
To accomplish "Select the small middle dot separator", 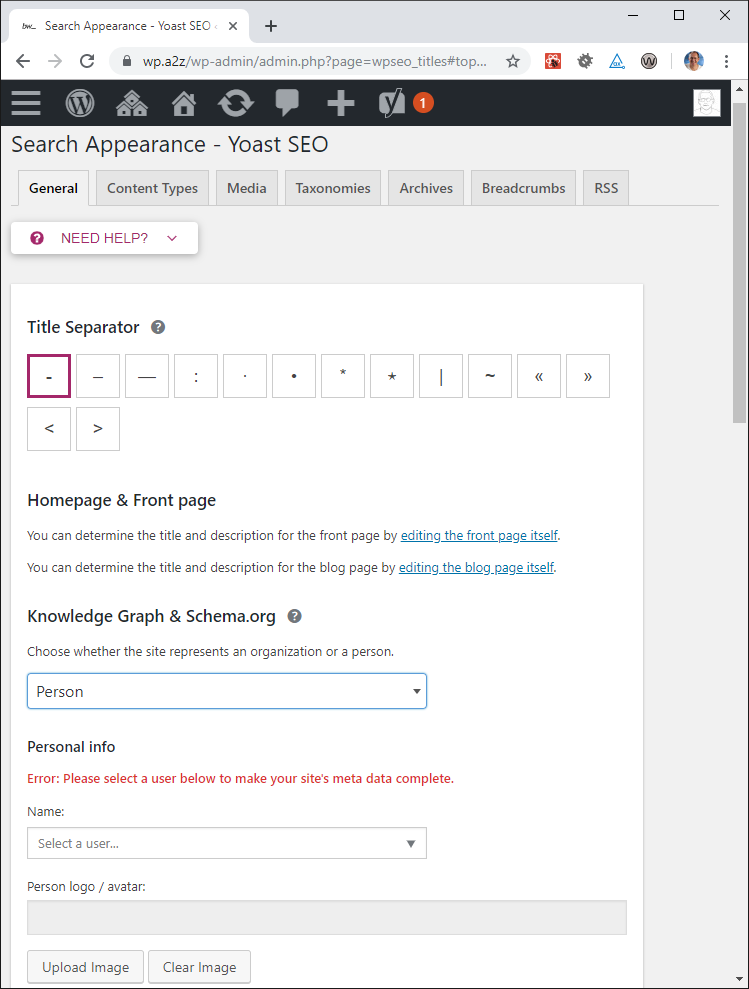I will [x=245, y=376].
